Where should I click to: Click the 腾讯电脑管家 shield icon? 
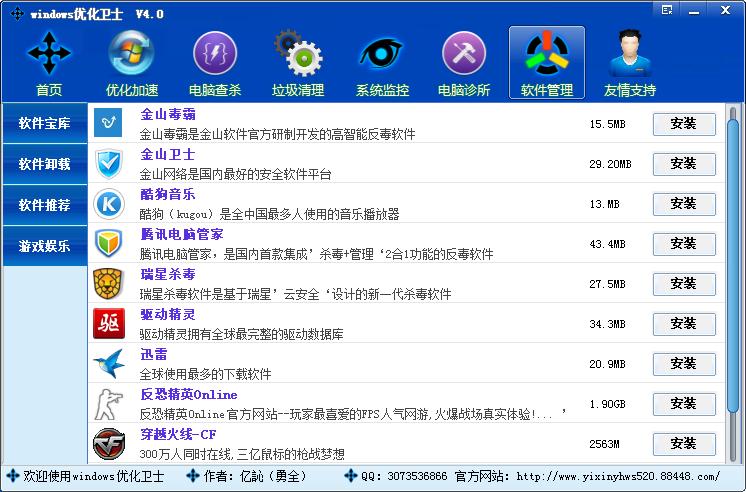(108, 243)
